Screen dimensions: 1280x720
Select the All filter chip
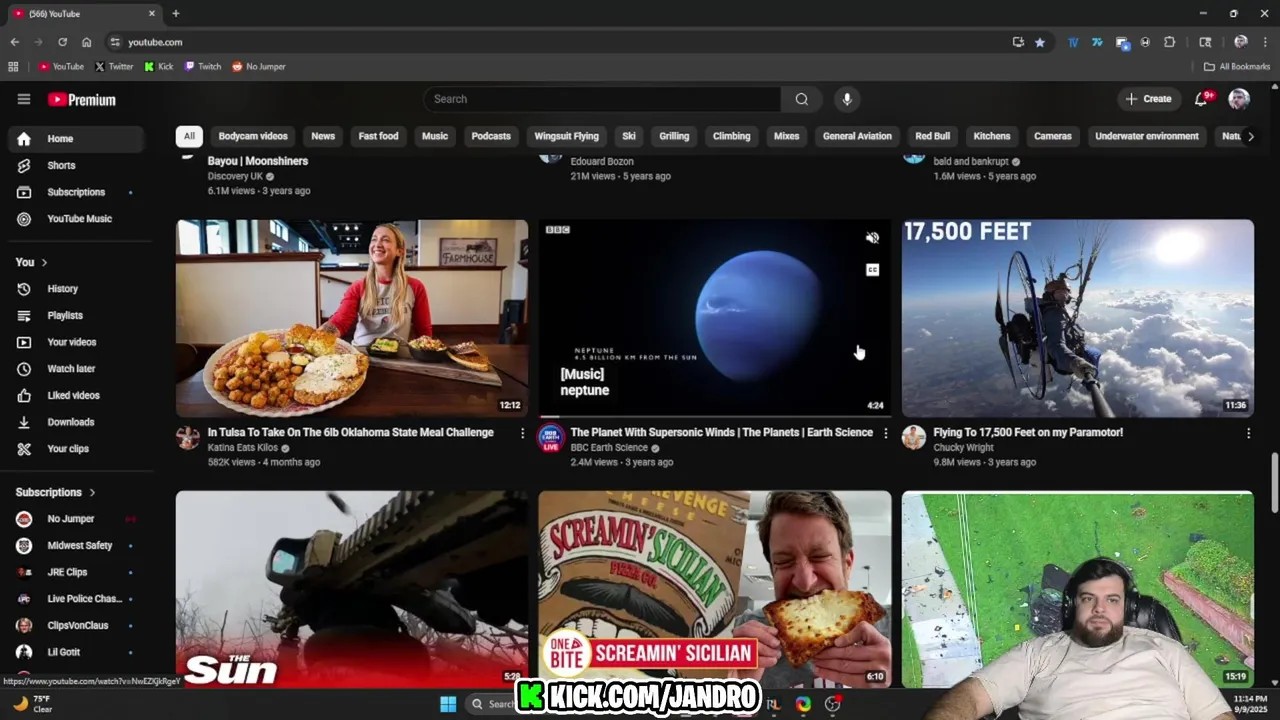(189, 136)
